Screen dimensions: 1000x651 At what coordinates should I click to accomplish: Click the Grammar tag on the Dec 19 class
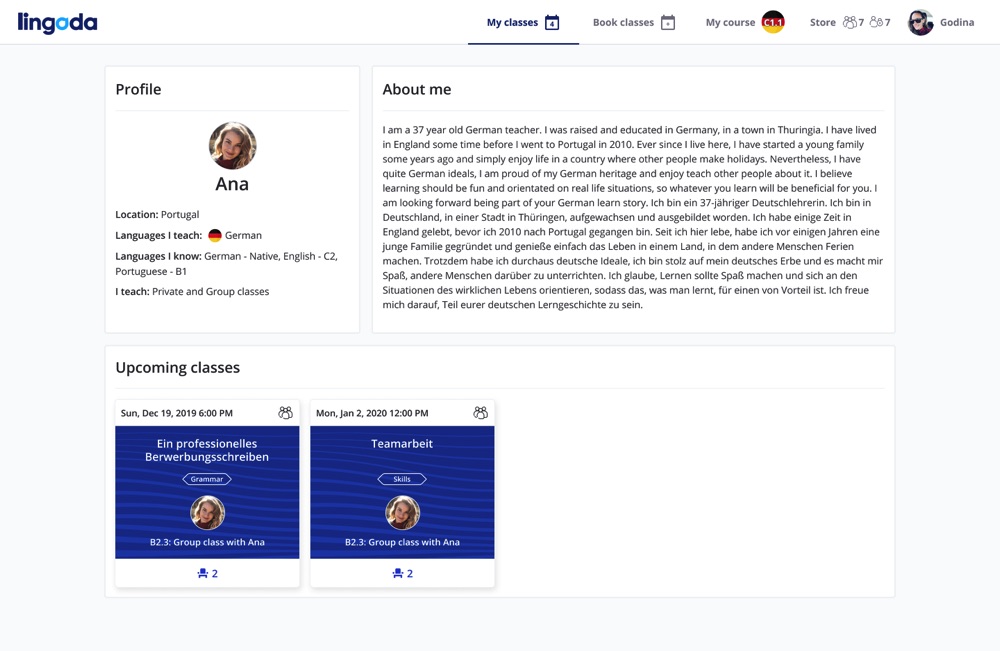[207, 479]
